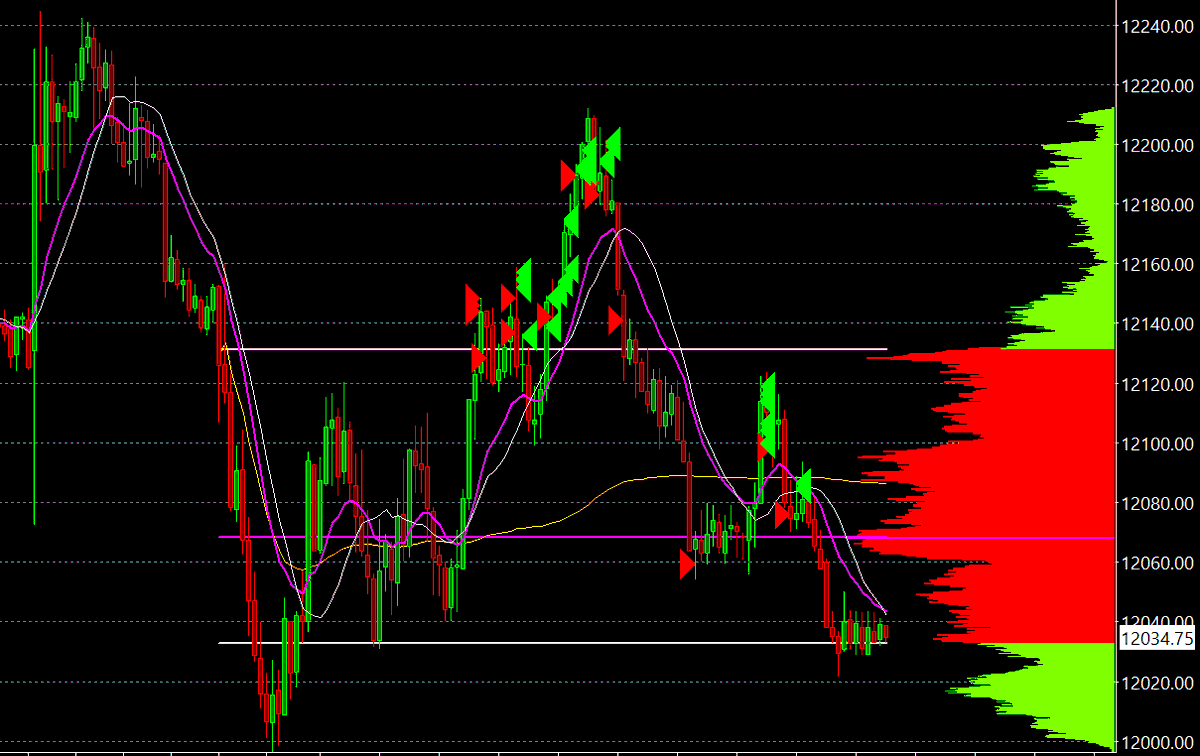
Task: Click the 12020.00 price axis label
Action: pyautogui.click(x=1157, y=683)
